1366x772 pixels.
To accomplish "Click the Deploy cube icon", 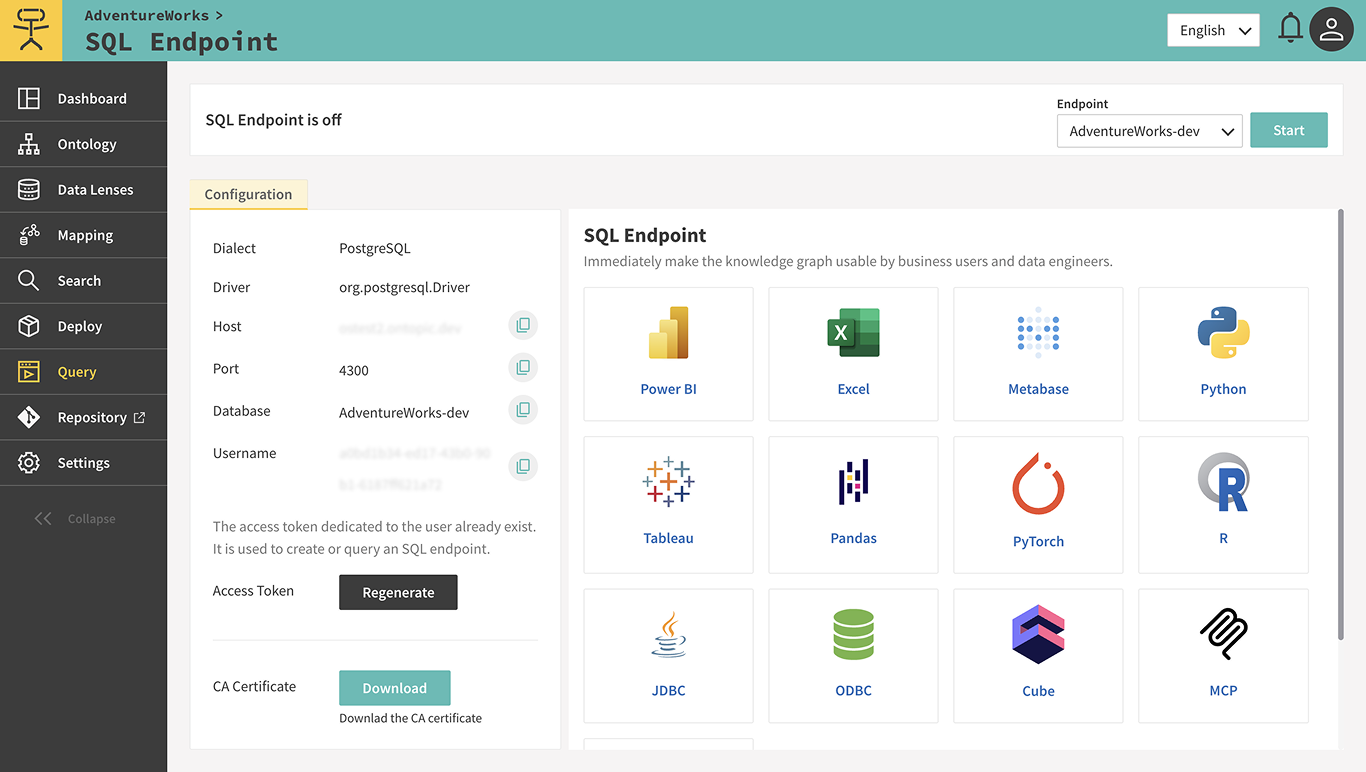I will point(29,326).
